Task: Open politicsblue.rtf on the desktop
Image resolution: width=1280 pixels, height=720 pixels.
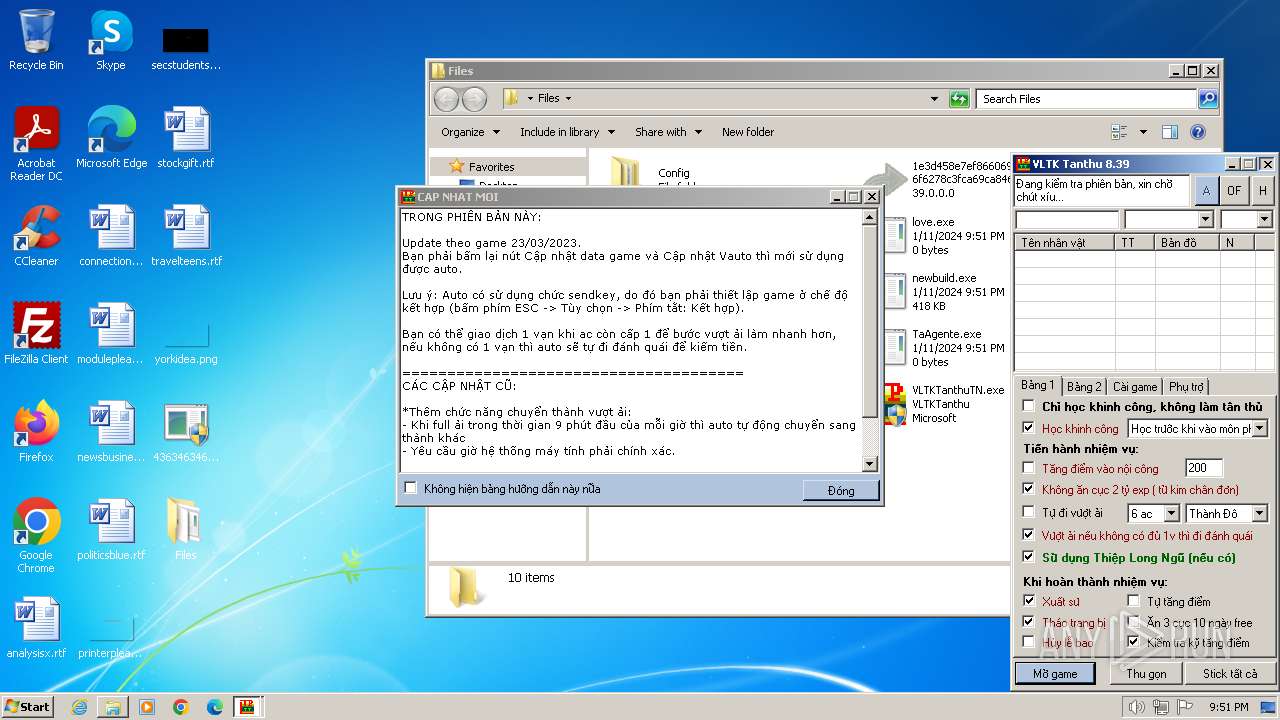Action: pos(111,530)
